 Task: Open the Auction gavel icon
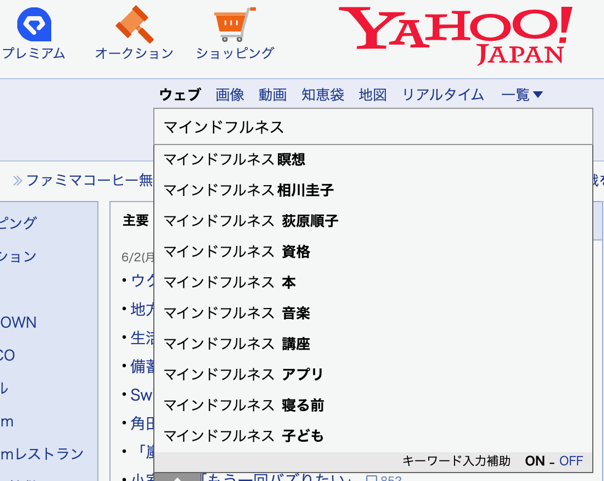[133, 24]
